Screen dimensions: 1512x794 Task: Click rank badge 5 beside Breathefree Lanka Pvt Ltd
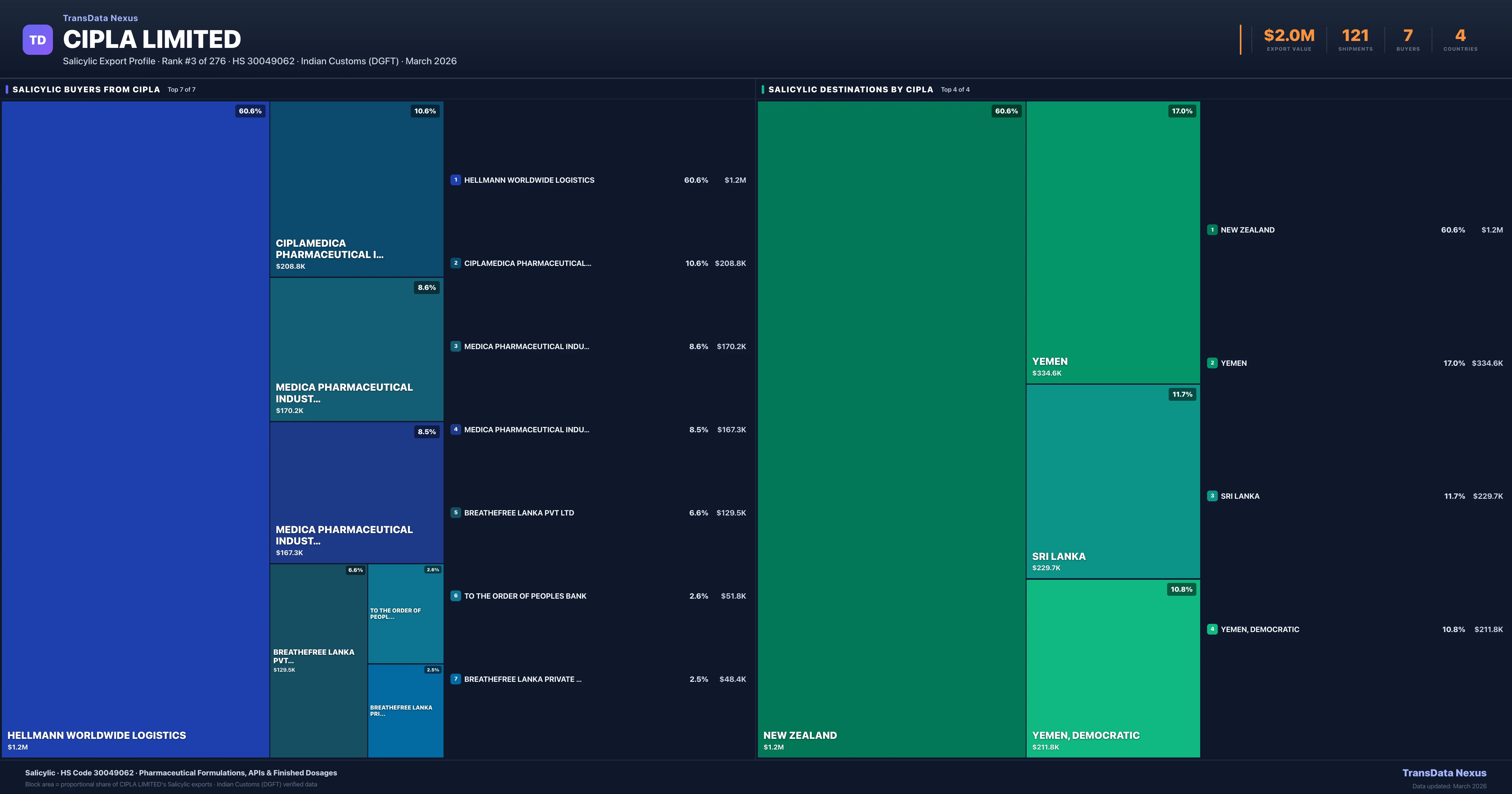[x=455, y=513]
